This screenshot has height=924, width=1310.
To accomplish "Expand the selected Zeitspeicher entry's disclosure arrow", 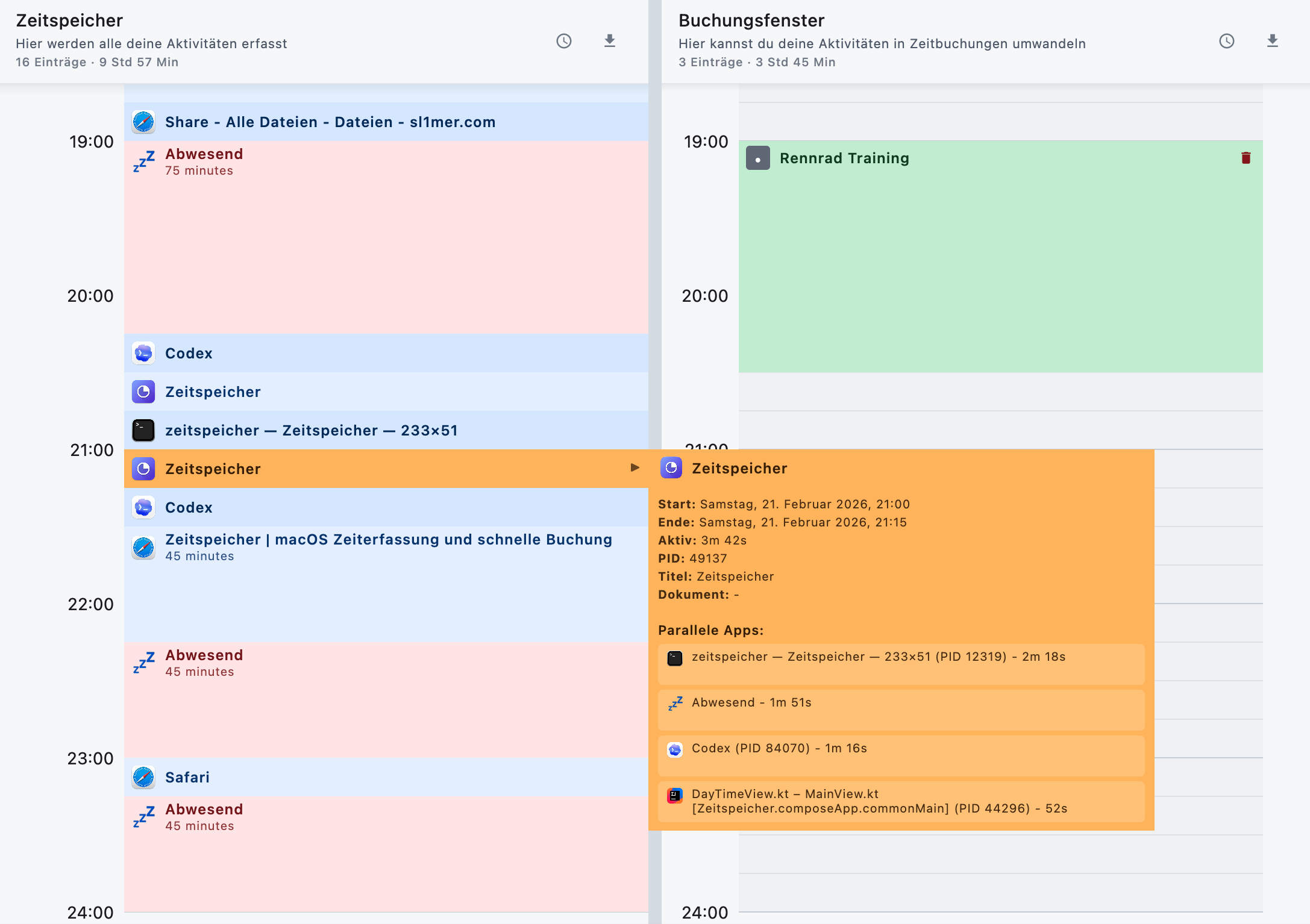I will point(635,467).
